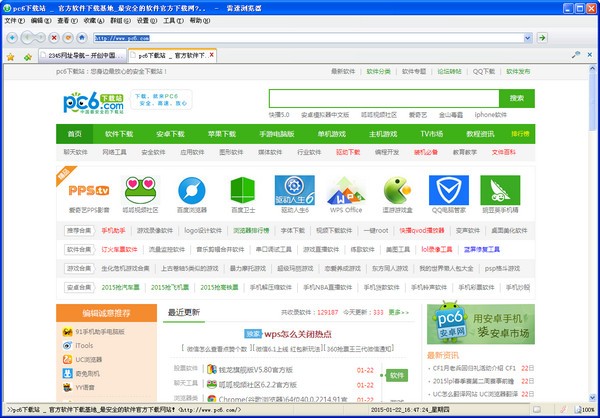
Task: Open 排行榜 in the navigation bar
Action: coord(520,134)
